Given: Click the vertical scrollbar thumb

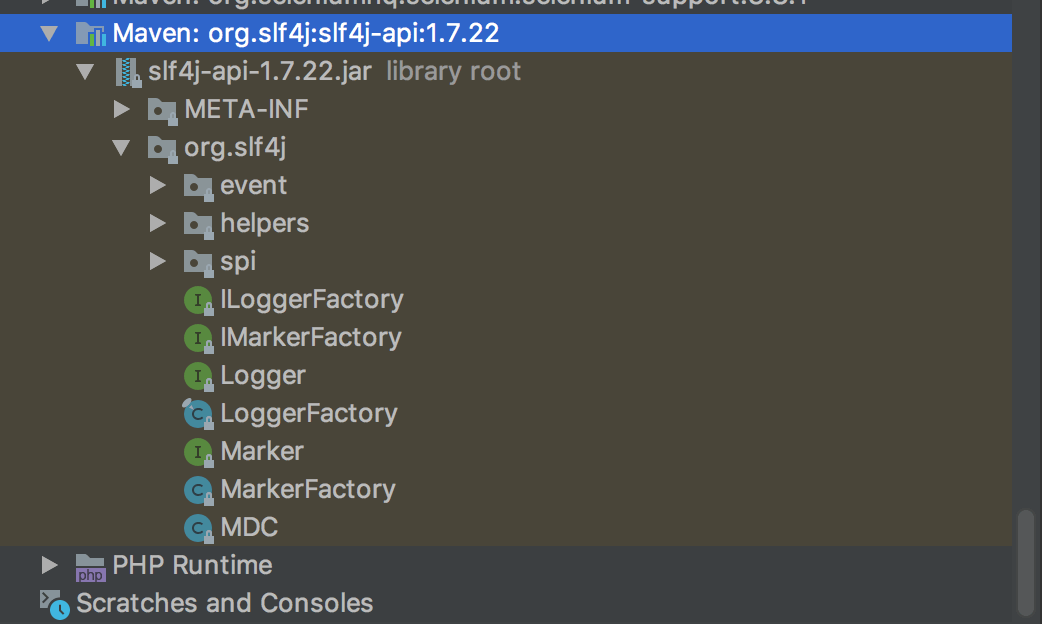Looking at the screenshot, I should point(1026,562).
